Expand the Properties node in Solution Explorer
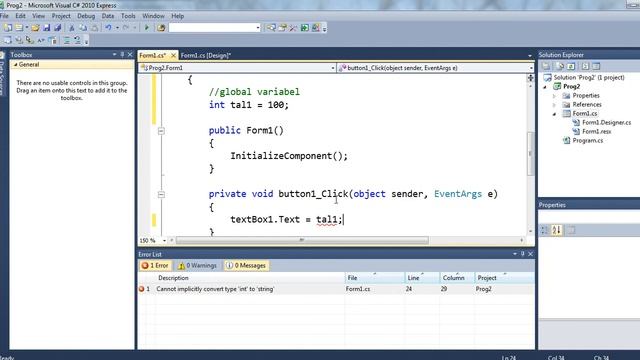The image size is (640, 360). tap(554, 96)
